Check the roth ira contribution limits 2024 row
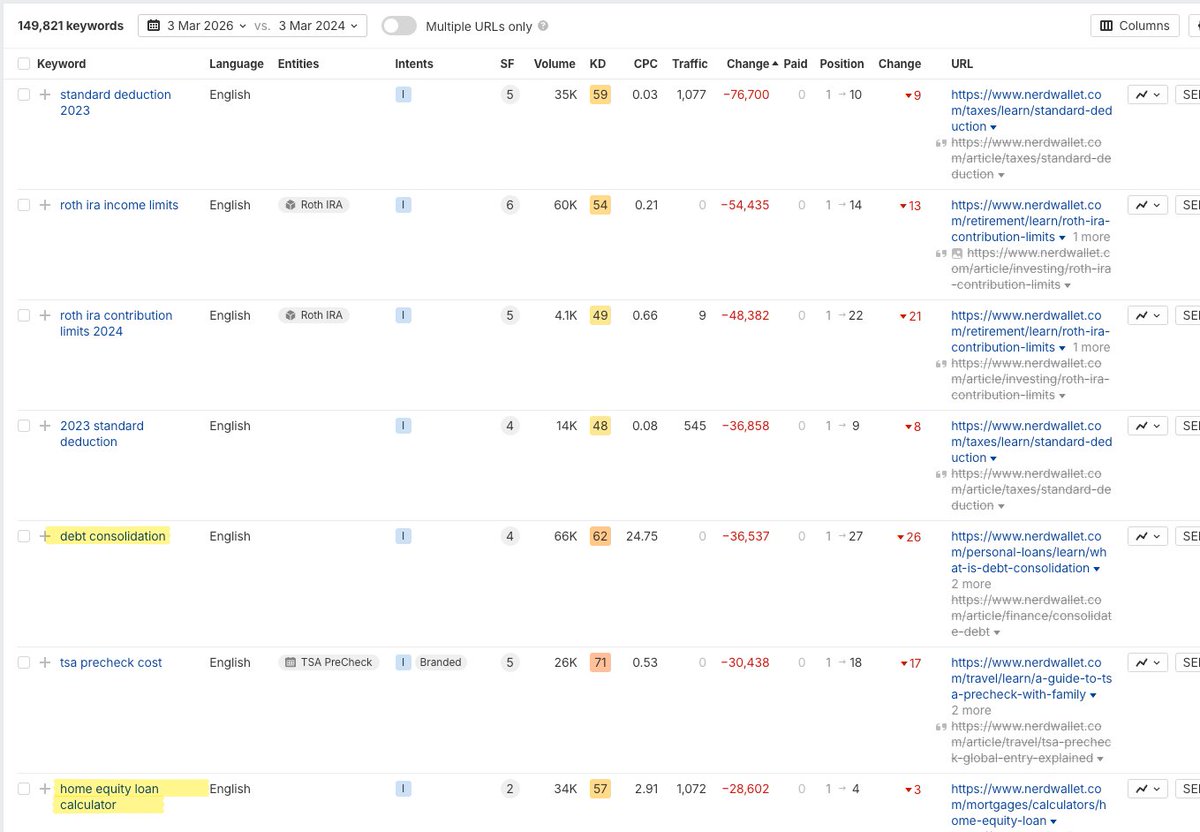 click(x=24, y=315)
